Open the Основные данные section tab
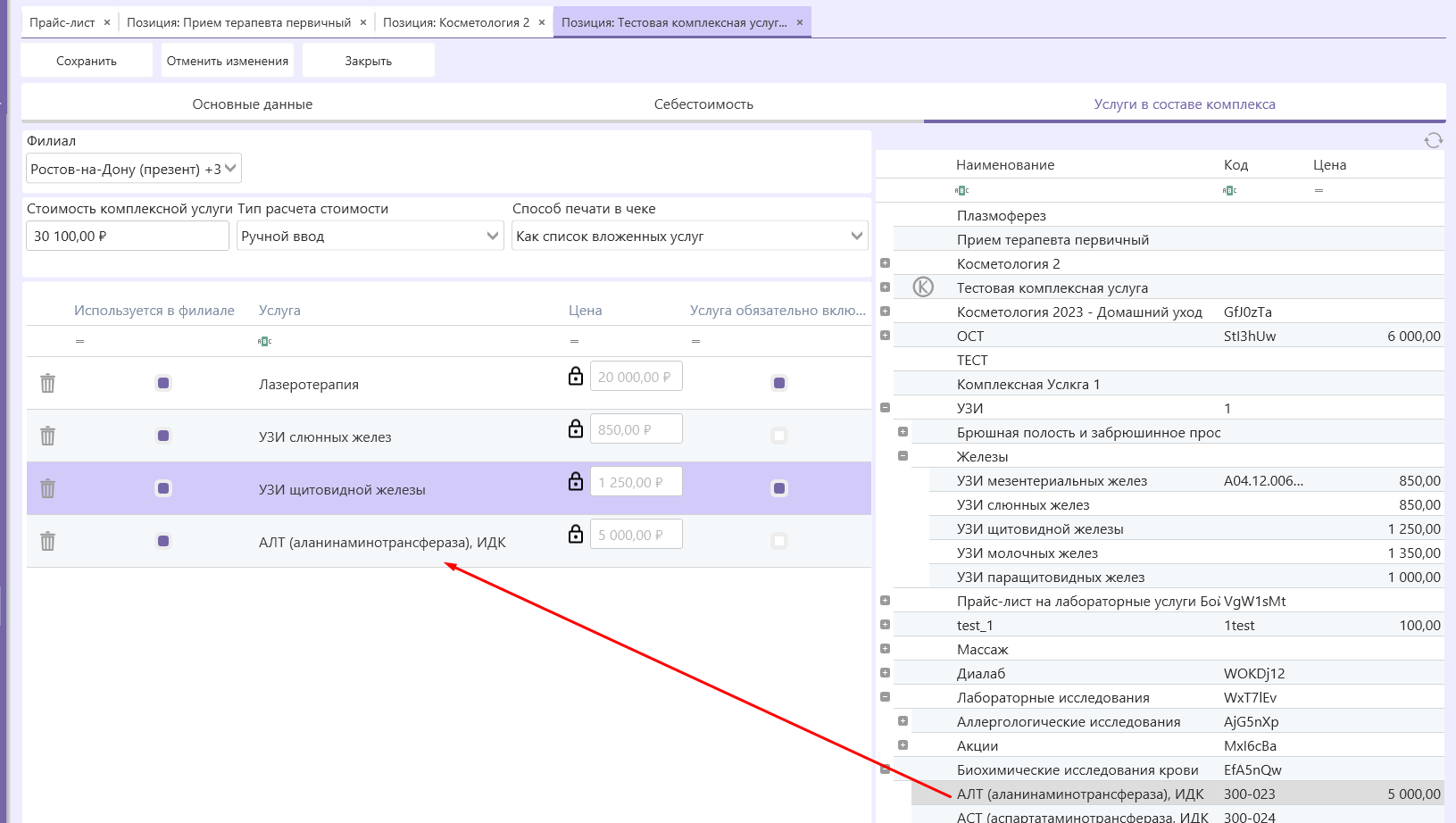Viewport: 1456px width, 823px height. tap(253, 104)
